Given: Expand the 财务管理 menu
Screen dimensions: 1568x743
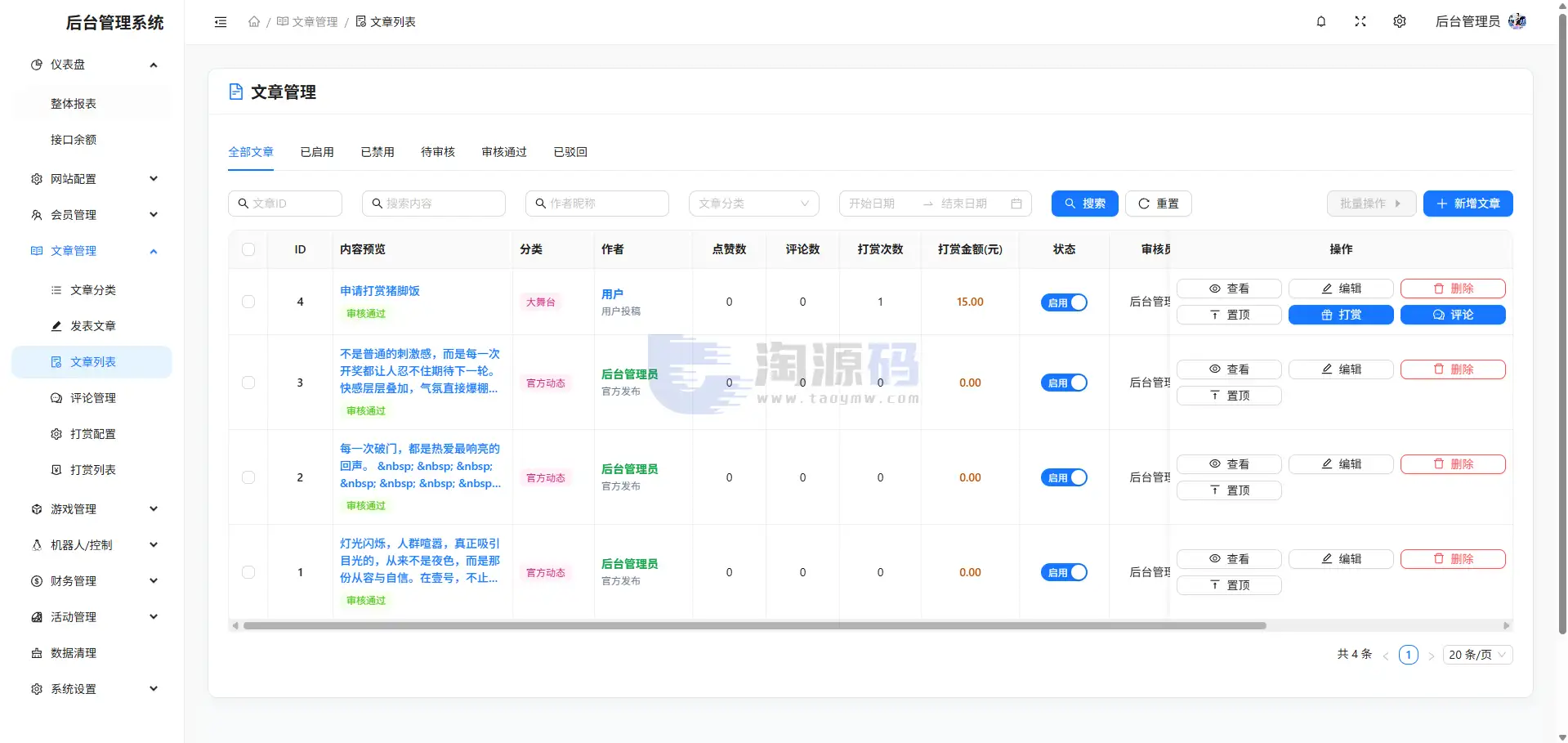Looking at the screenshot, I should coord(92,581).
